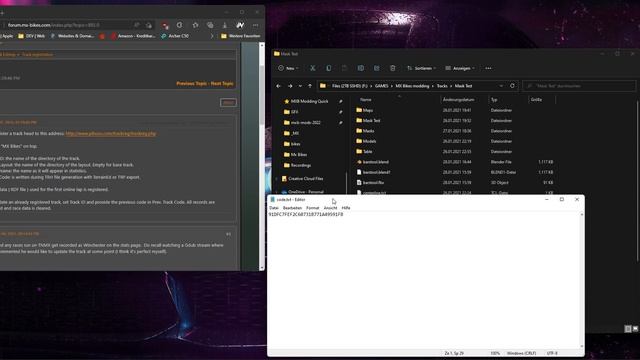
Task: Sort files by the Änderungsdatum column
Action: [458, 100]
